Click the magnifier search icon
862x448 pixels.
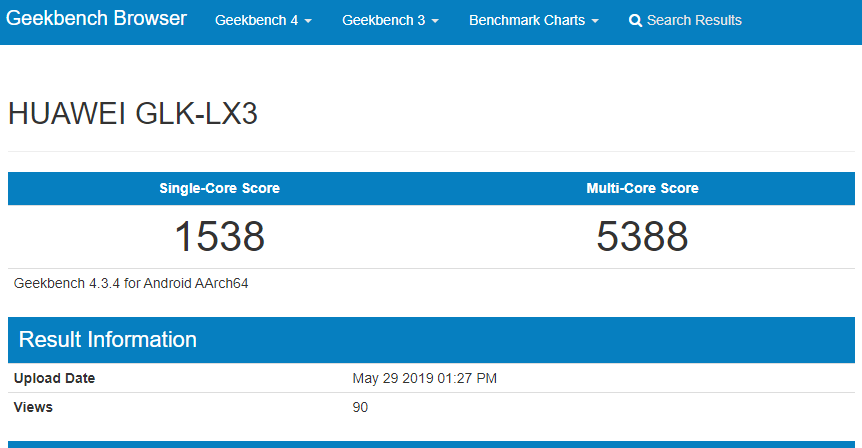pos(635,21)
